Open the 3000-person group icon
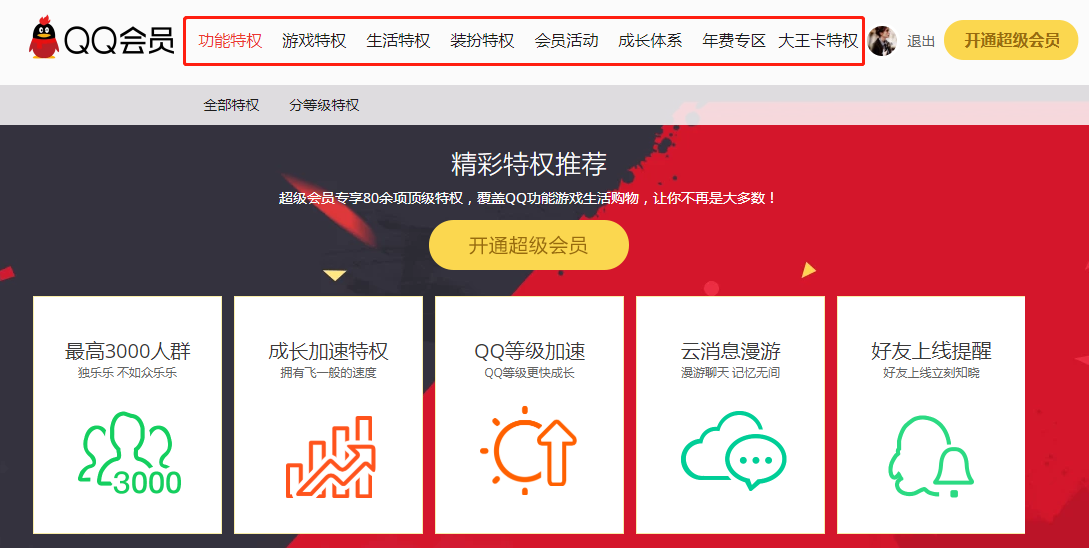Screen dimensions: 1089x548 click(x=131, y=454)
